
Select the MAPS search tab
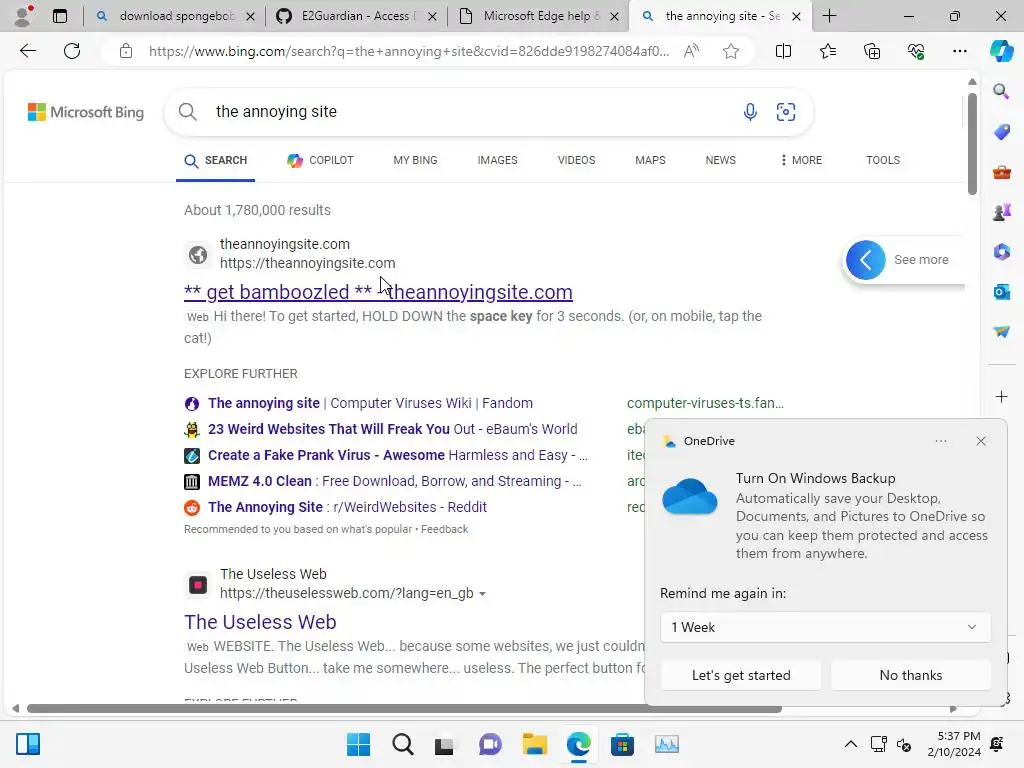pos(650,160)
